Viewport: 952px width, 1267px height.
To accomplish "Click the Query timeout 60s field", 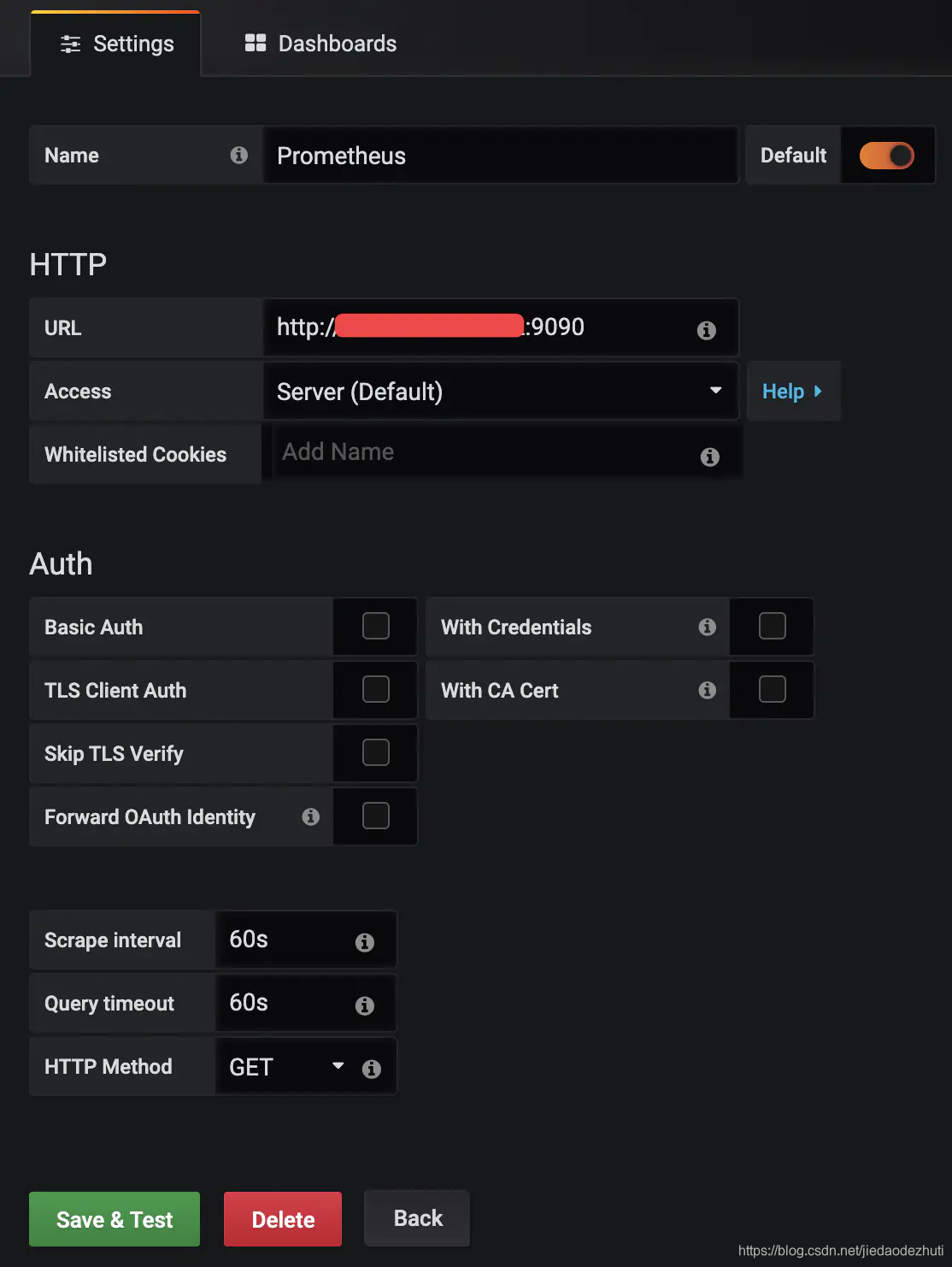I will click(x=306, y=1003).
